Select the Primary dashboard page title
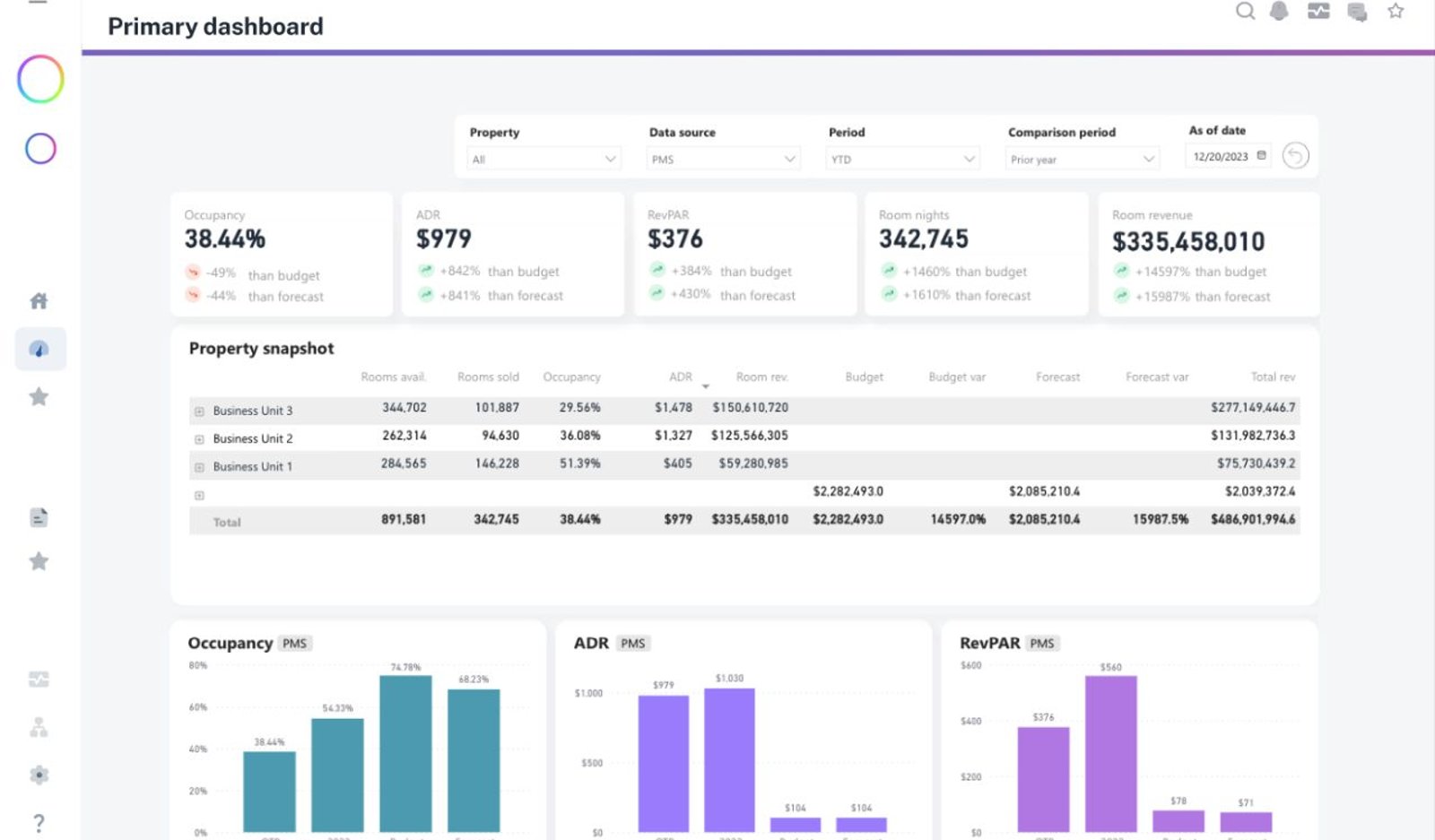The image size is (1435, 840). (215, 26)
